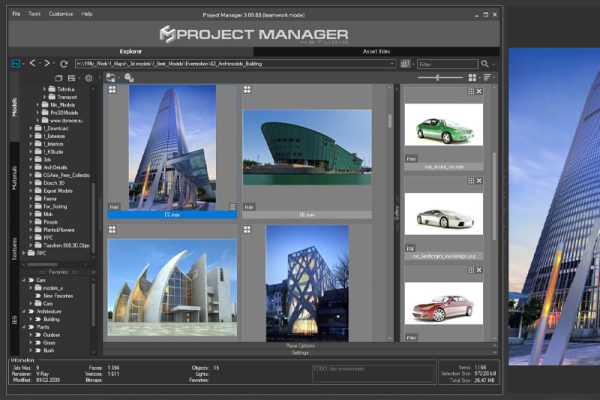This screenshot has height=400, width=600.
Task: Expand the Dosch 3D folder
Action: click(x=31, y=183)
